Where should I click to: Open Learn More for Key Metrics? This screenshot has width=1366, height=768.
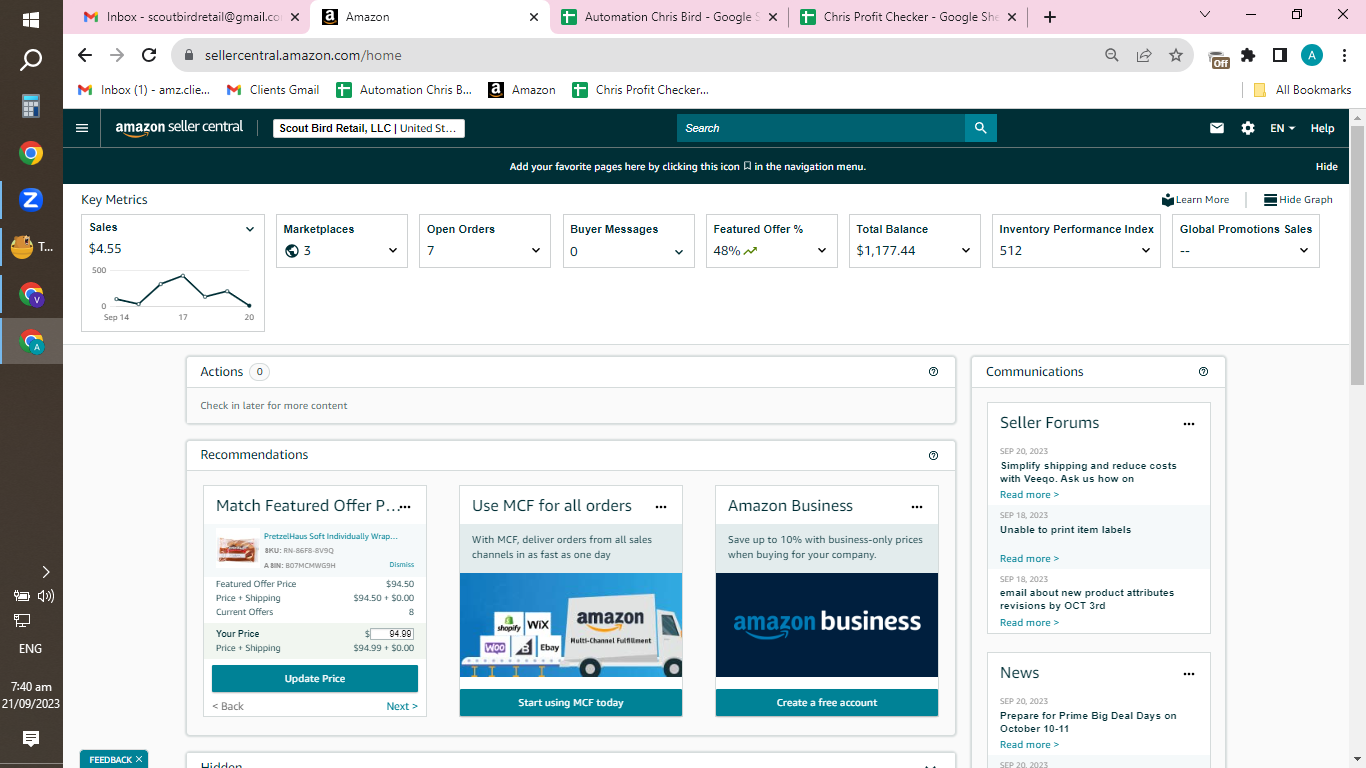(1196, 200)
